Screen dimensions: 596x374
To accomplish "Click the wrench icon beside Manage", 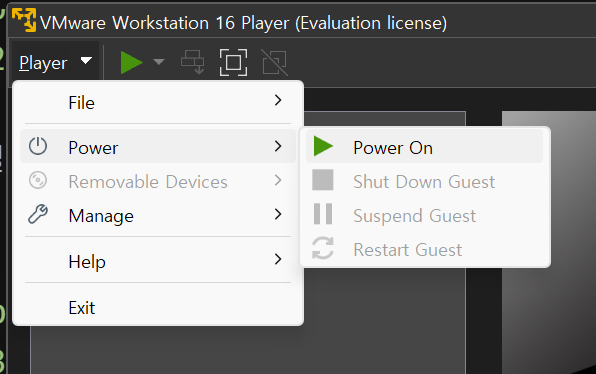I will [38, 214].
